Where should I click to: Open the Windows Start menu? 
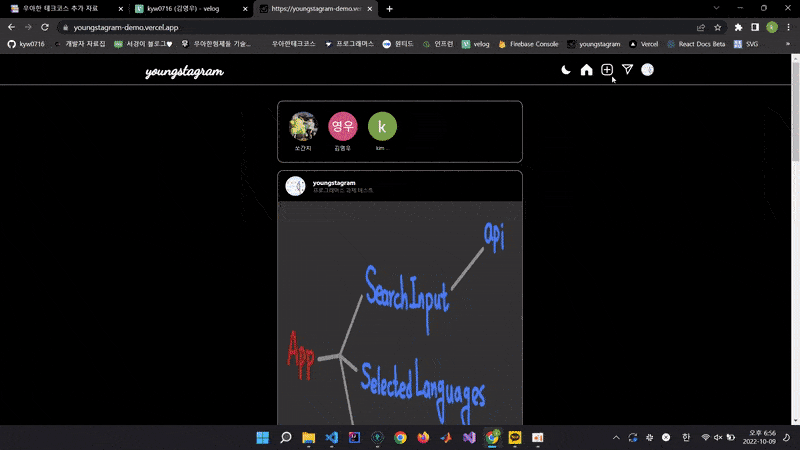[263, 438]
